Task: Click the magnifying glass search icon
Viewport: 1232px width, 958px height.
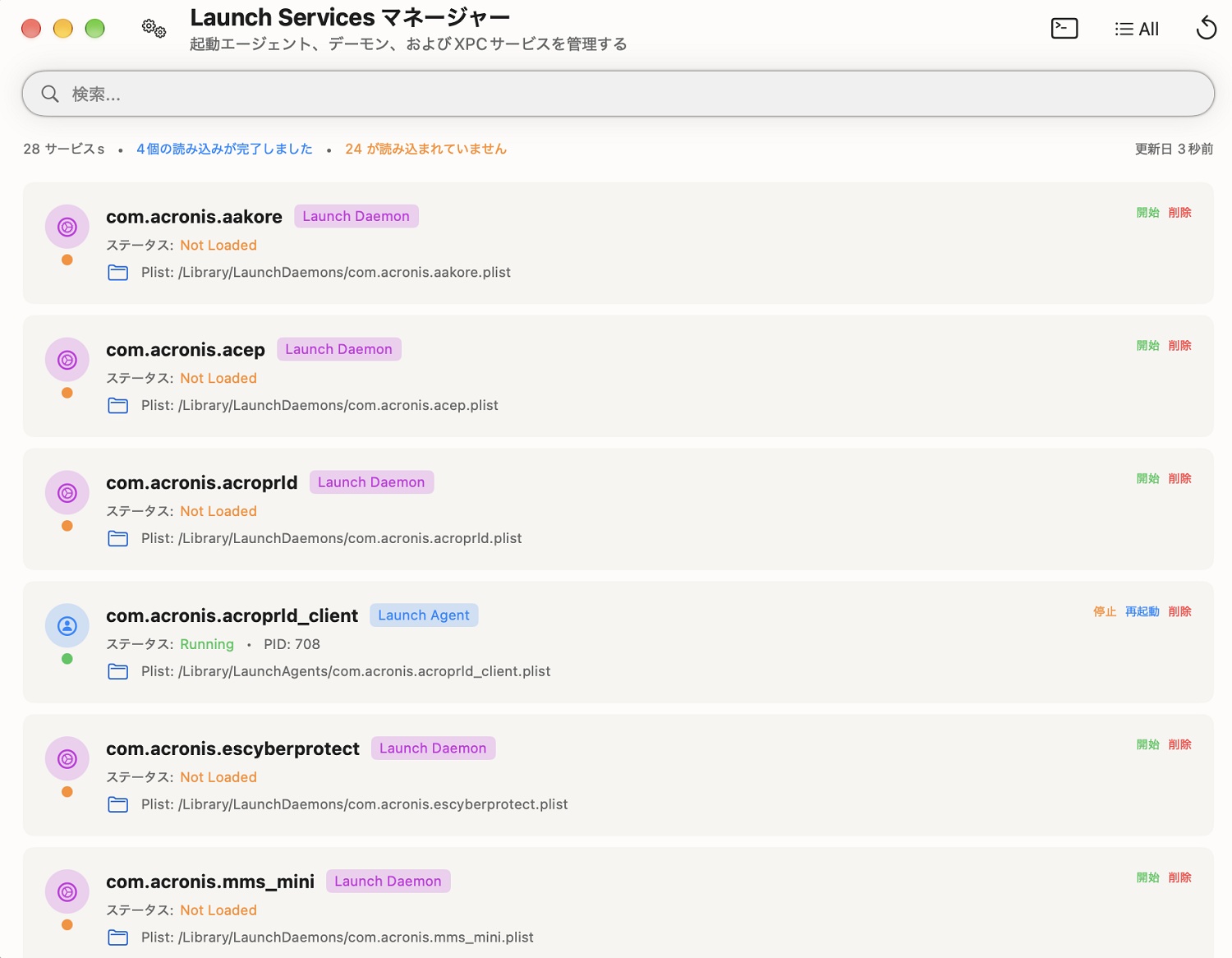Action: point(50,94)
